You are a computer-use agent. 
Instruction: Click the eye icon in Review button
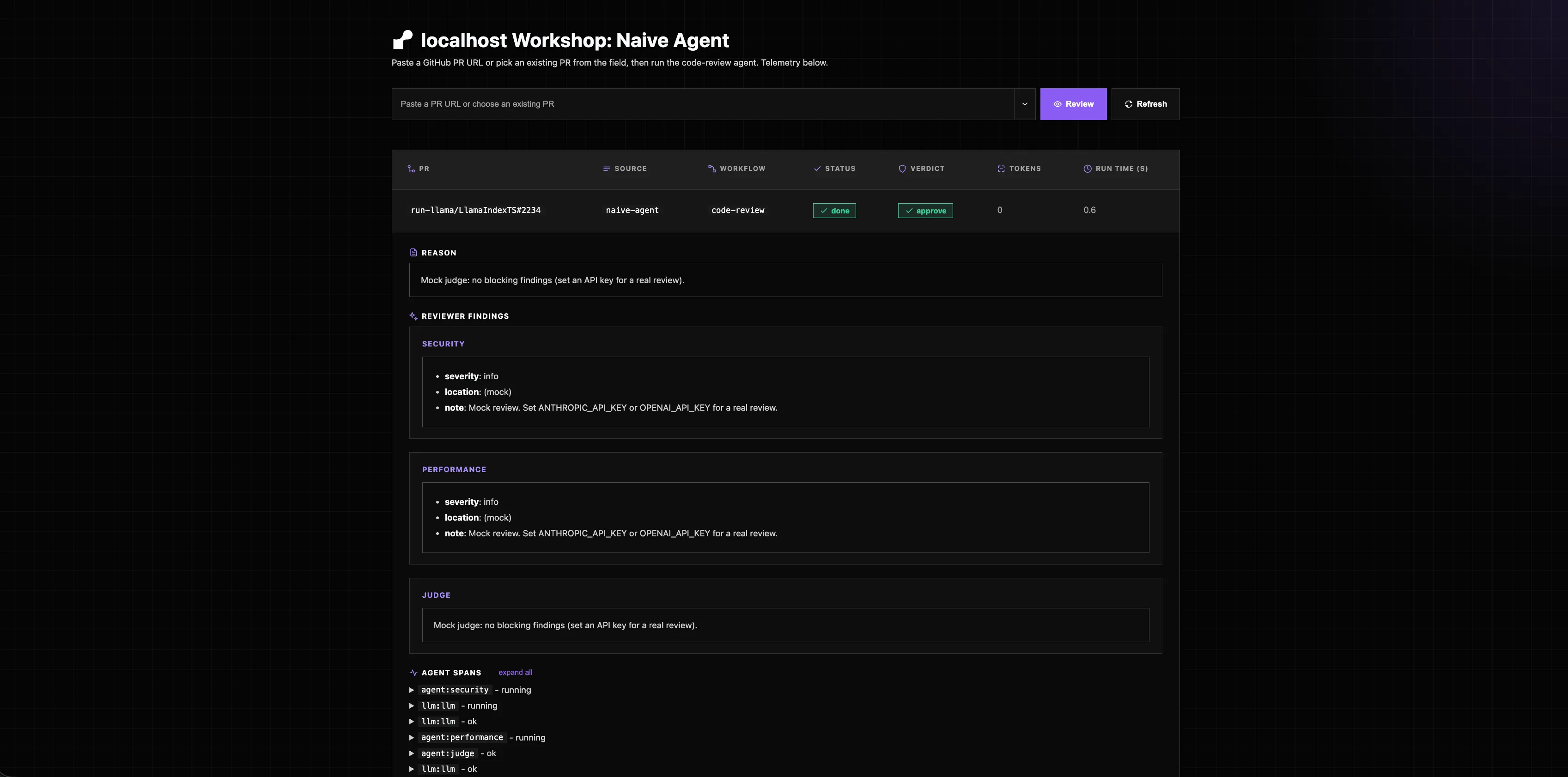point(1057,104)
